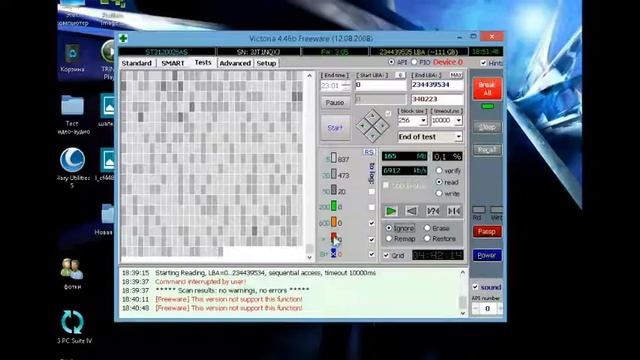The height and width of the screenshot is (360, 640).
Task: Click the left arrow of the diamond navigator
Action: (x=363, y=126)
